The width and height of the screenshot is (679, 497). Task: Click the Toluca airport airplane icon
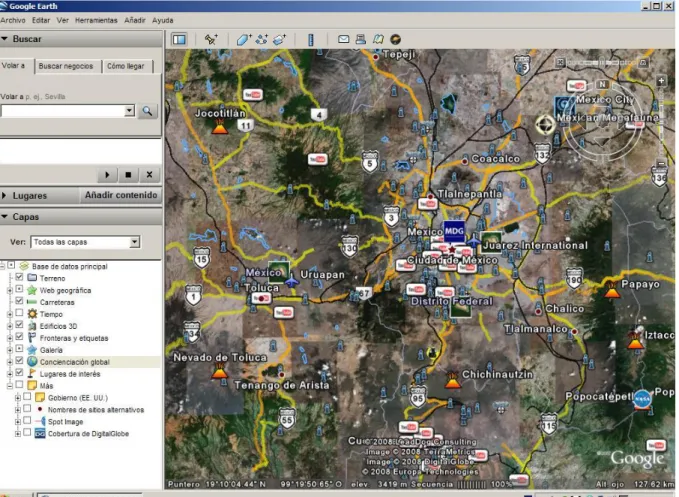292,281
